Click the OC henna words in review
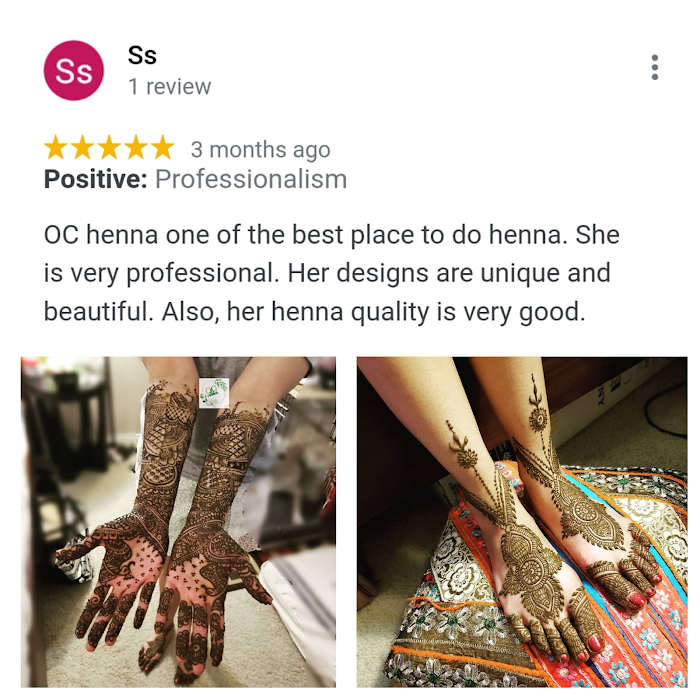 coord(101,235)
